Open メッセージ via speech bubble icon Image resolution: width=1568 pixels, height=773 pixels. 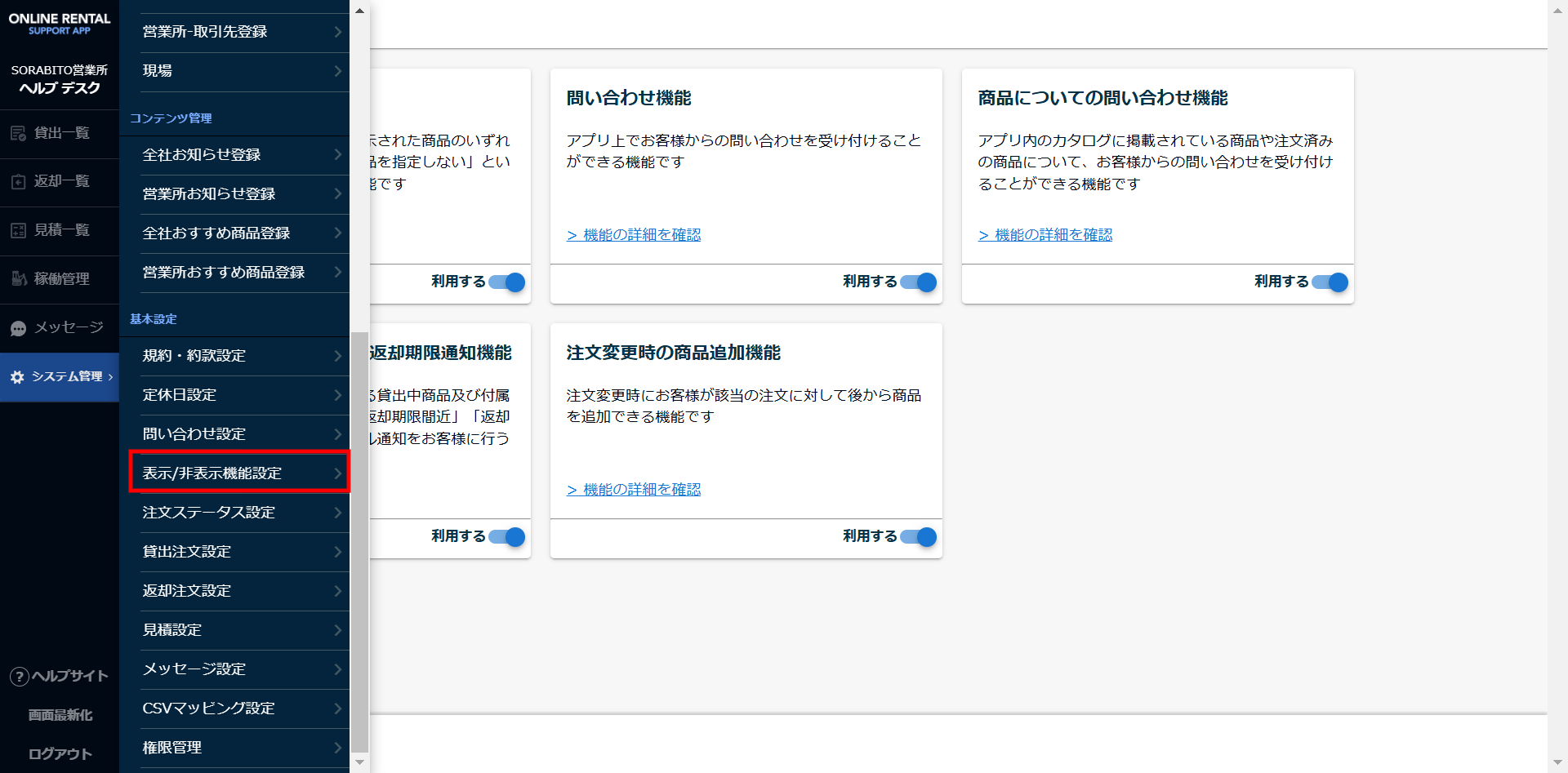click(18, 328)
